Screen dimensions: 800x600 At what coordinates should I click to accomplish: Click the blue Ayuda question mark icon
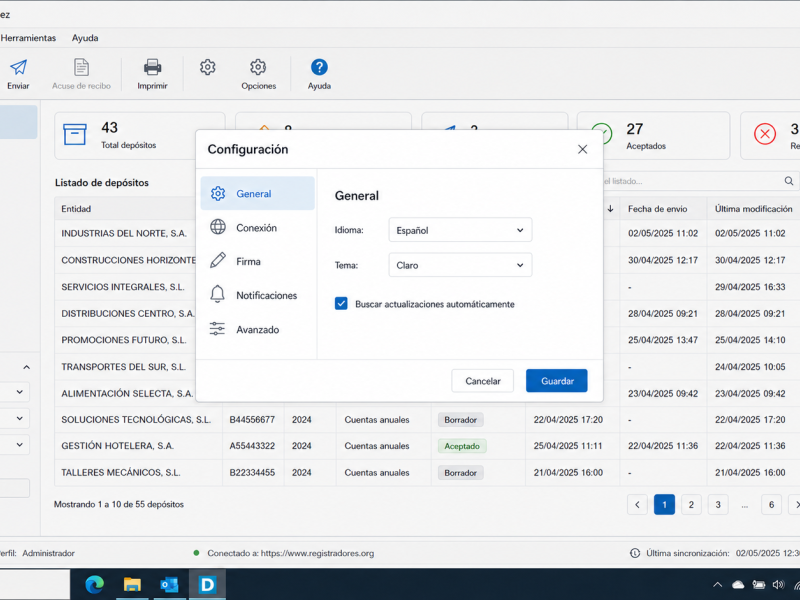[319, 67]
